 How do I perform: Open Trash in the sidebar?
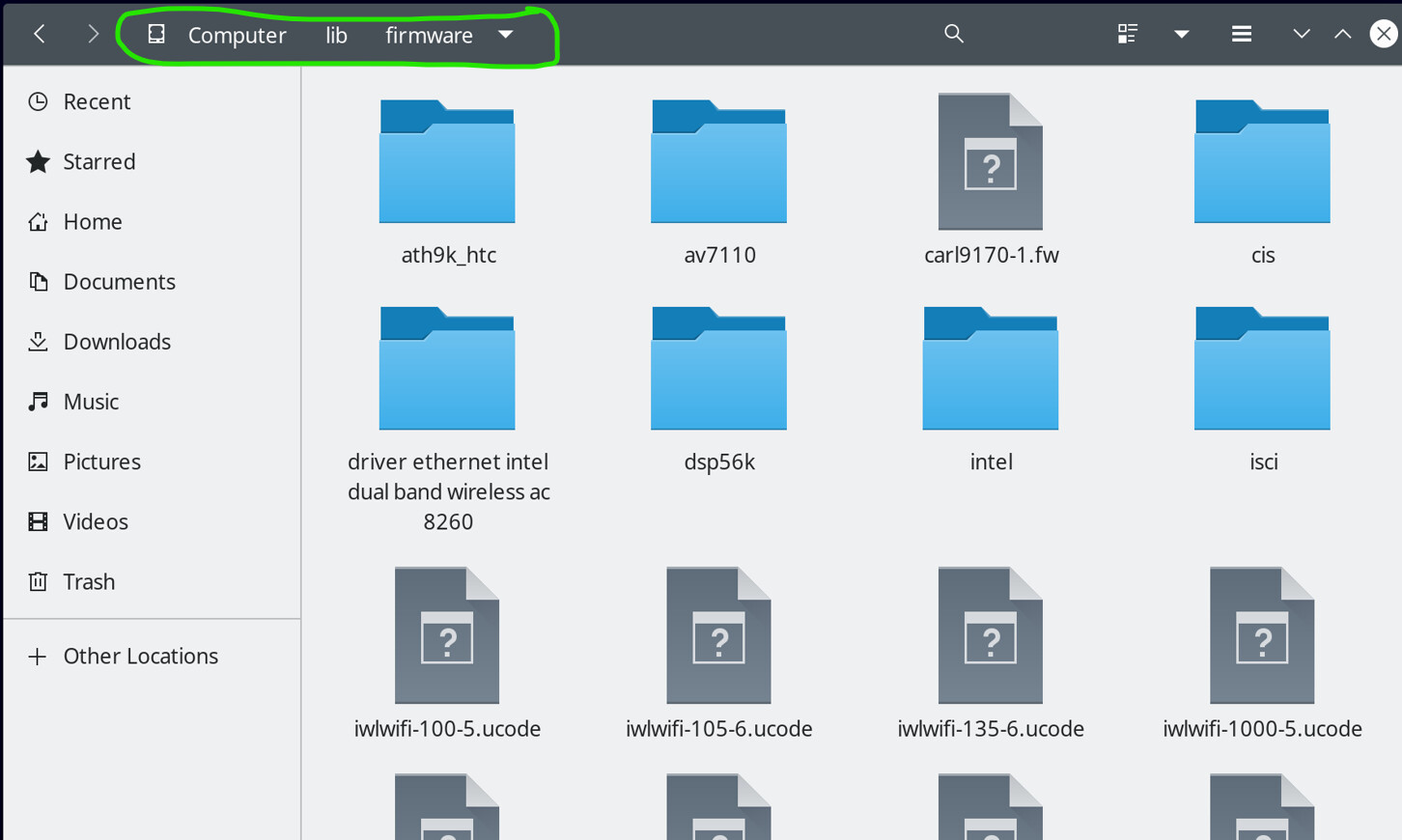89,581
